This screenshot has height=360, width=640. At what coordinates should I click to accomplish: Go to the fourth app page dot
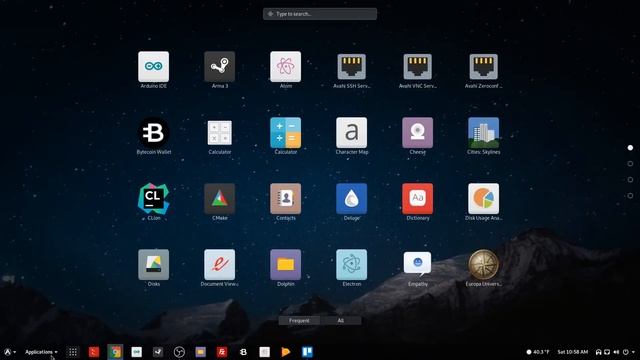630,196
